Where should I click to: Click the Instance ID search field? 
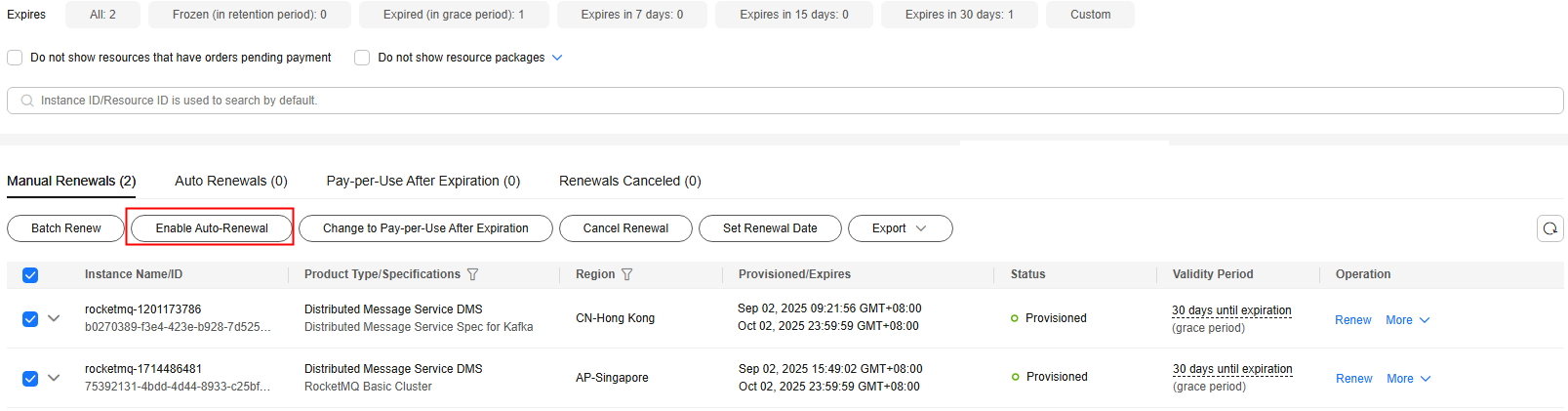point(784,101)
